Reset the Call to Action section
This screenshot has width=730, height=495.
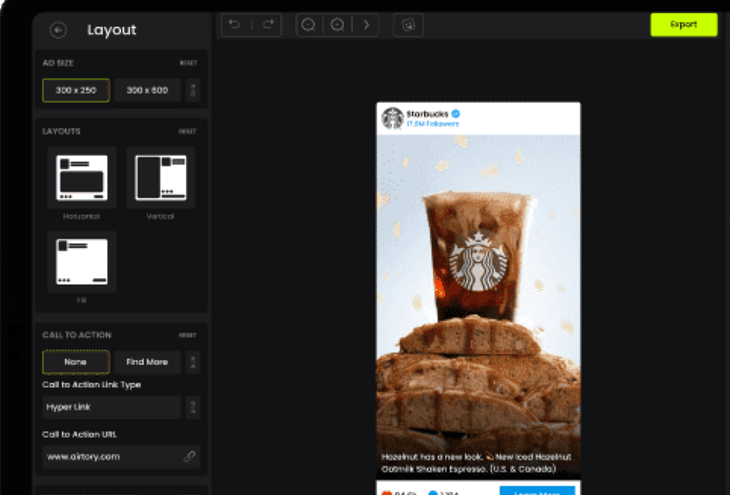click(x=188, y=335)
